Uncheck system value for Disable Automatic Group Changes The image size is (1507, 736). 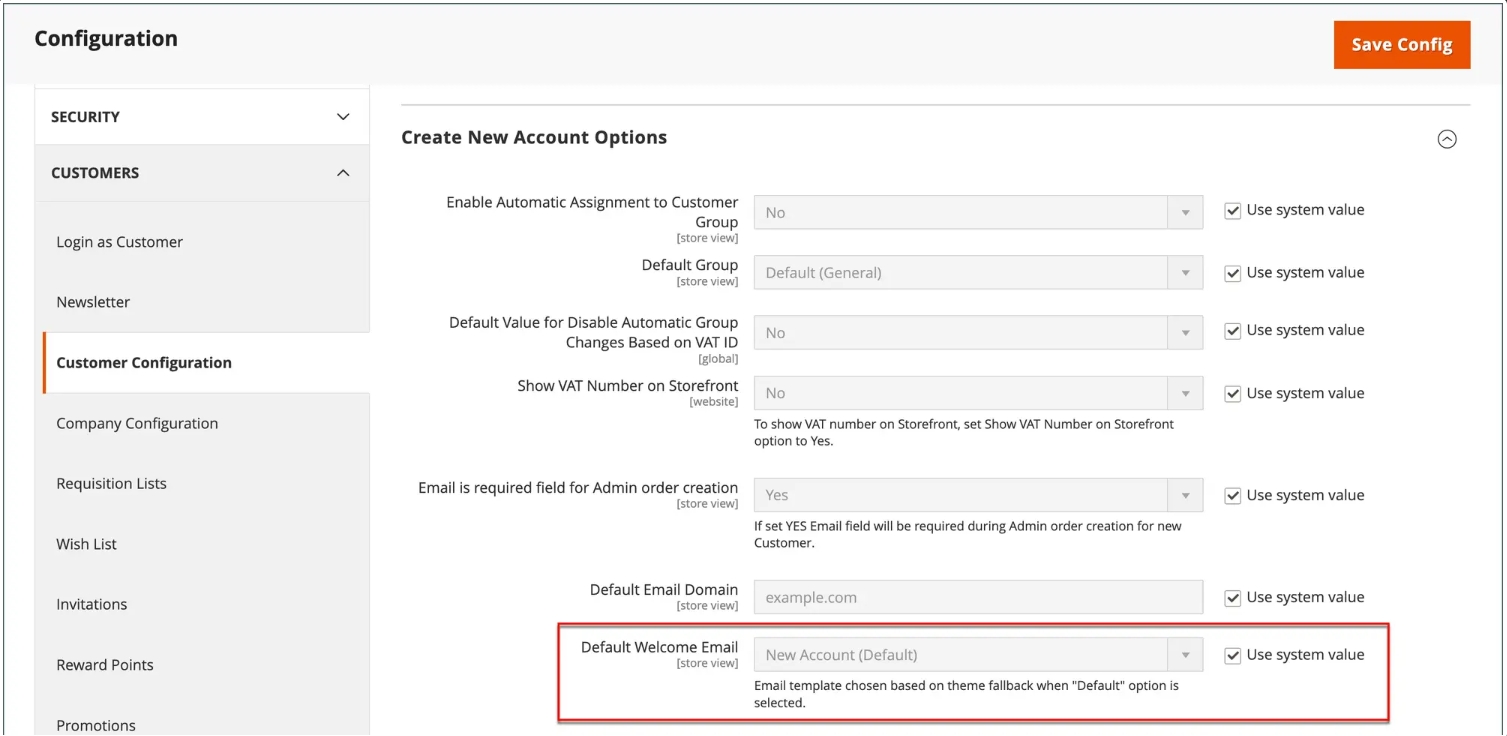pyautogui.click(x=1232, y=331)
